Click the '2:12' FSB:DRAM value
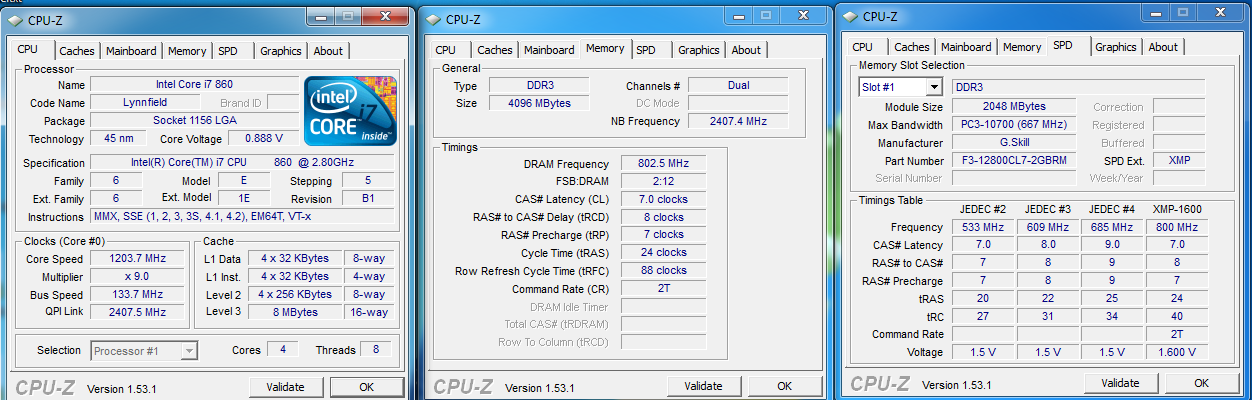Screen dimensions: 1252x400 point(663,181)
